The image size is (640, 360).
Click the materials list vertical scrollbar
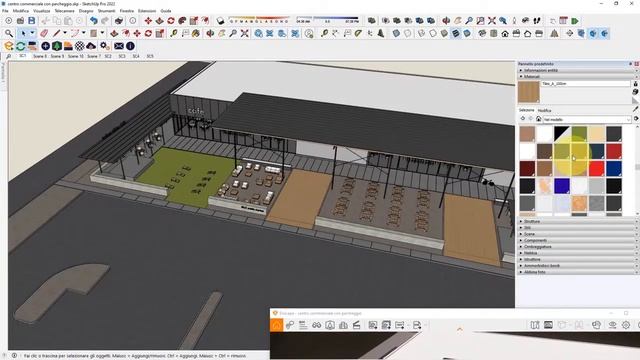tap(637, 170)
